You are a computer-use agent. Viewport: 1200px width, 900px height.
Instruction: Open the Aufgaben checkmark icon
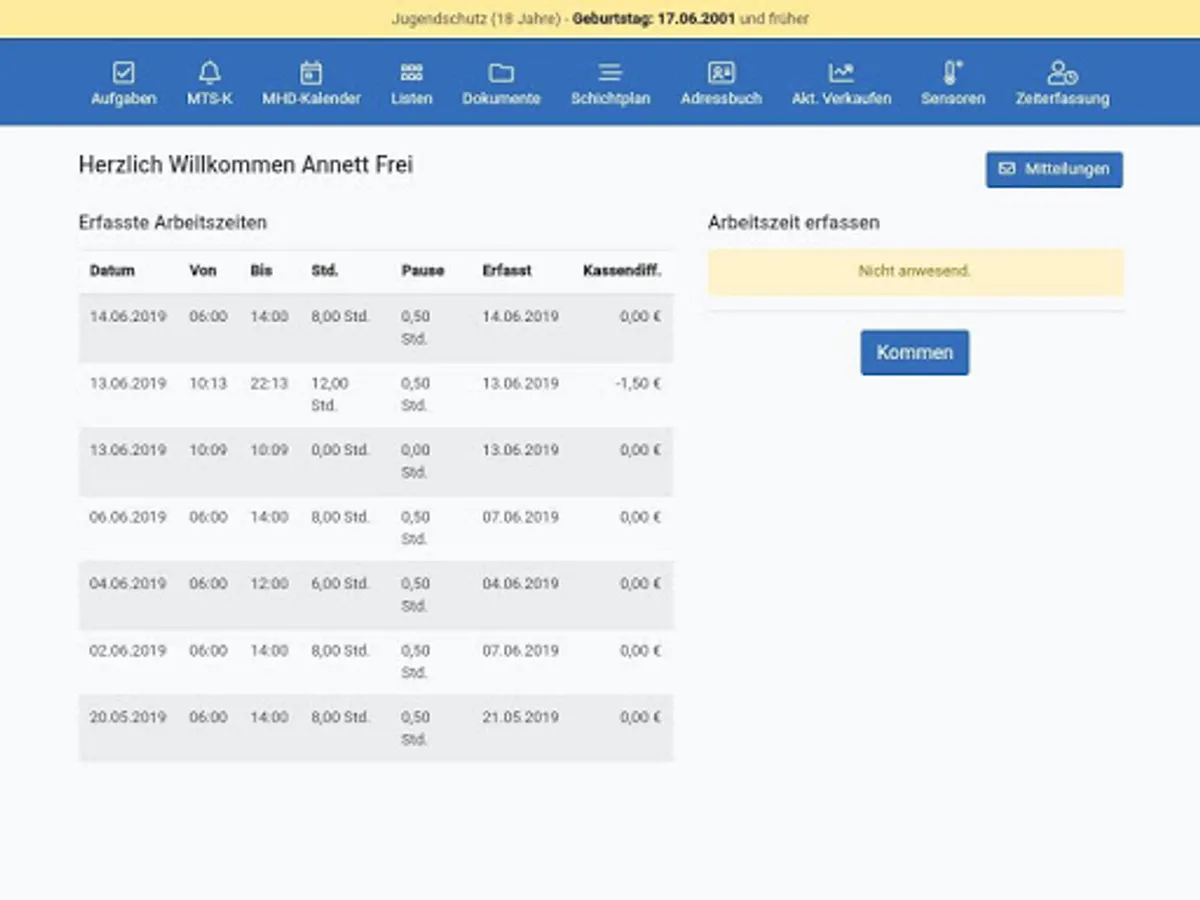124,72
